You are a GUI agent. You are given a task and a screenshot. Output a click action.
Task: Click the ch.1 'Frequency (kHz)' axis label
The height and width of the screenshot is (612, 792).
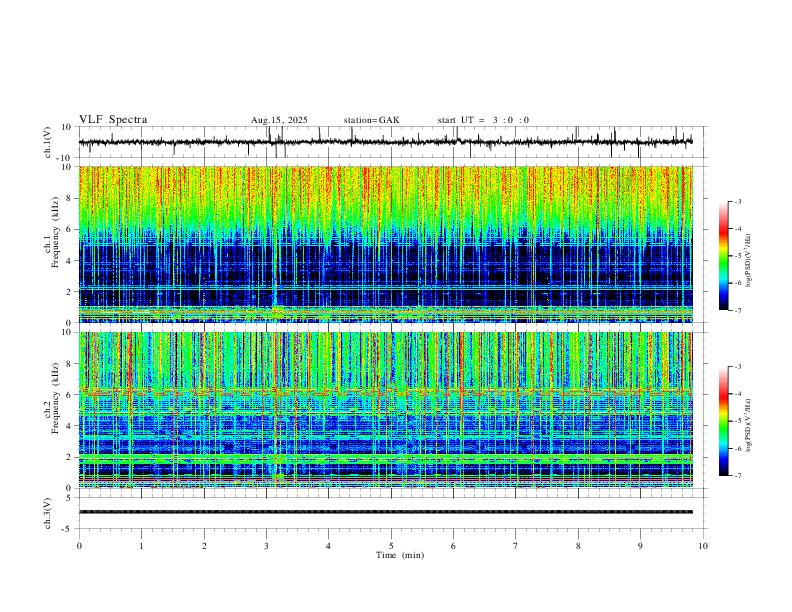click(55, 232)
